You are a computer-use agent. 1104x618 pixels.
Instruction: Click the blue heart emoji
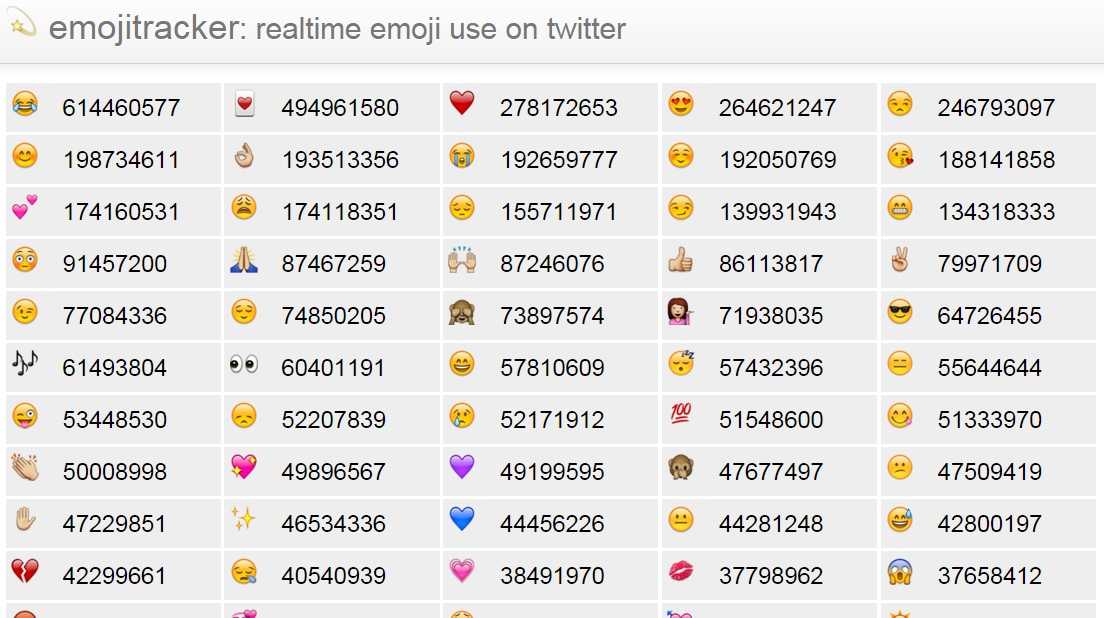click(x=462, y=520)
